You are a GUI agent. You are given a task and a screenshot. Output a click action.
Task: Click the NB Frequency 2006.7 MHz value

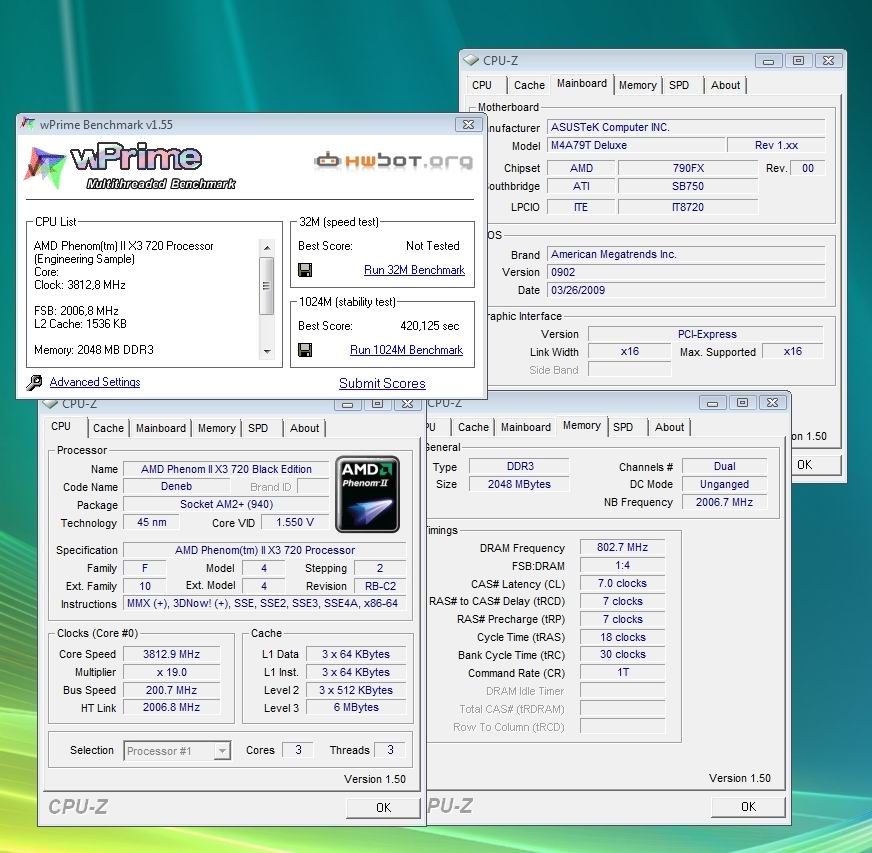724,502
